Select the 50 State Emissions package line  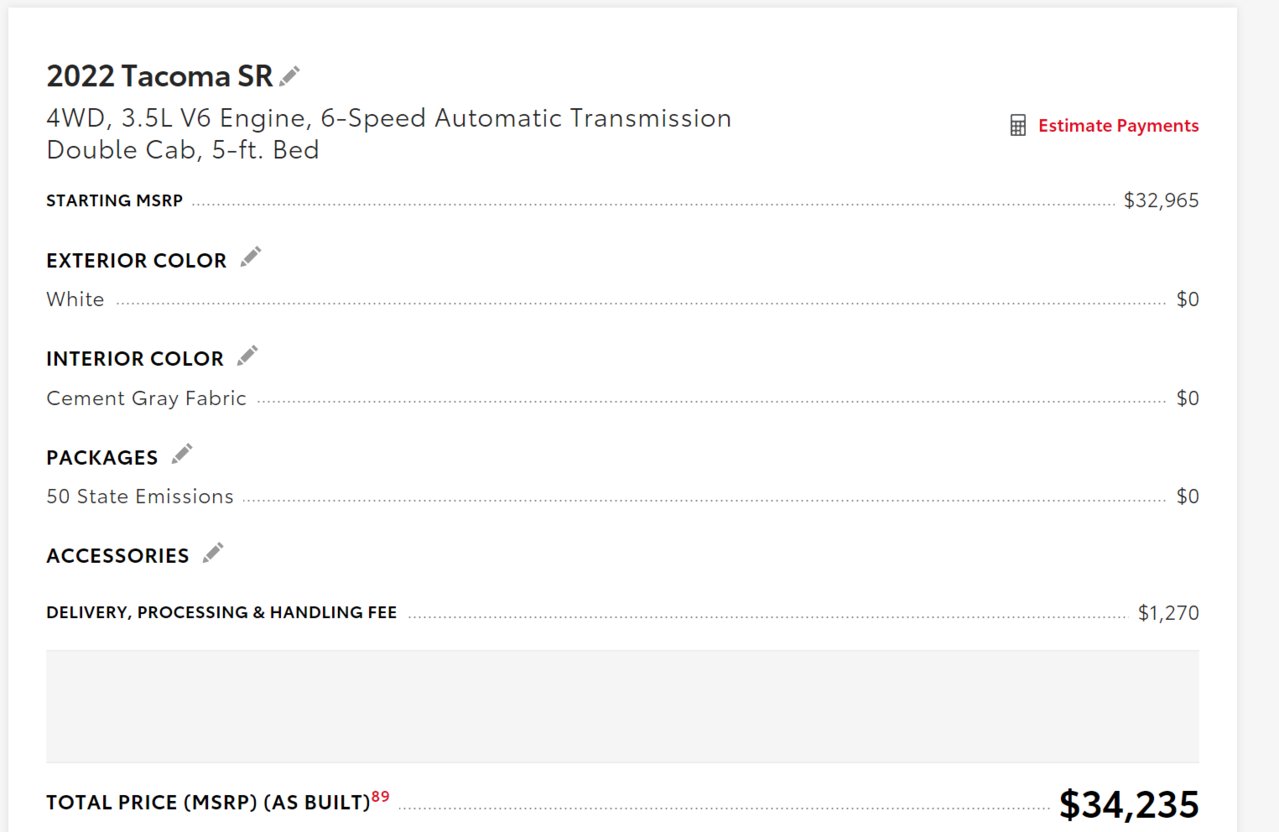click(140, 496)
